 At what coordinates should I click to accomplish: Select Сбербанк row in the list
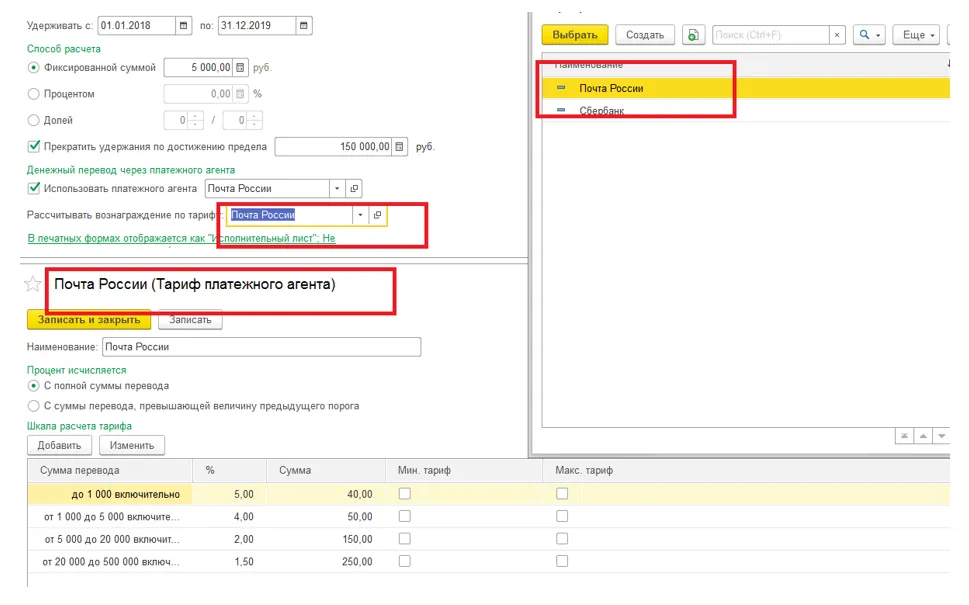coord(602,111)
